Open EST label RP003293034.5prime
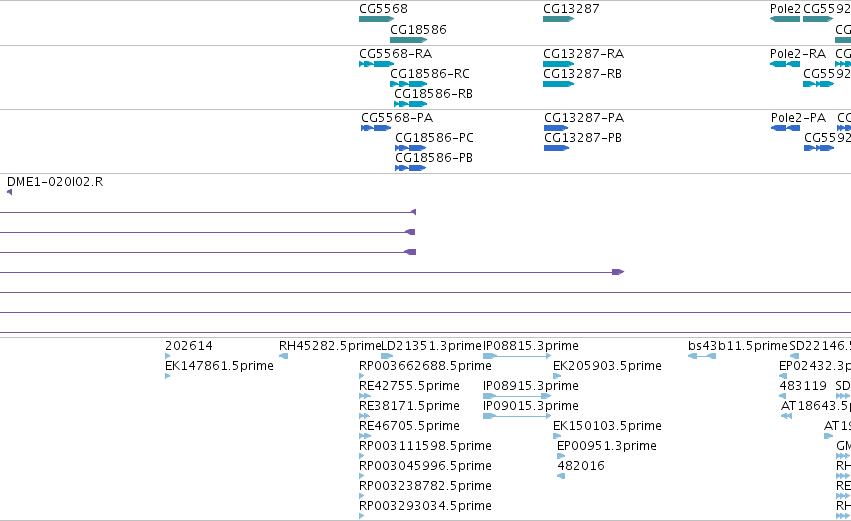This screenshot has height=521, width=851. tap(426, 506)
